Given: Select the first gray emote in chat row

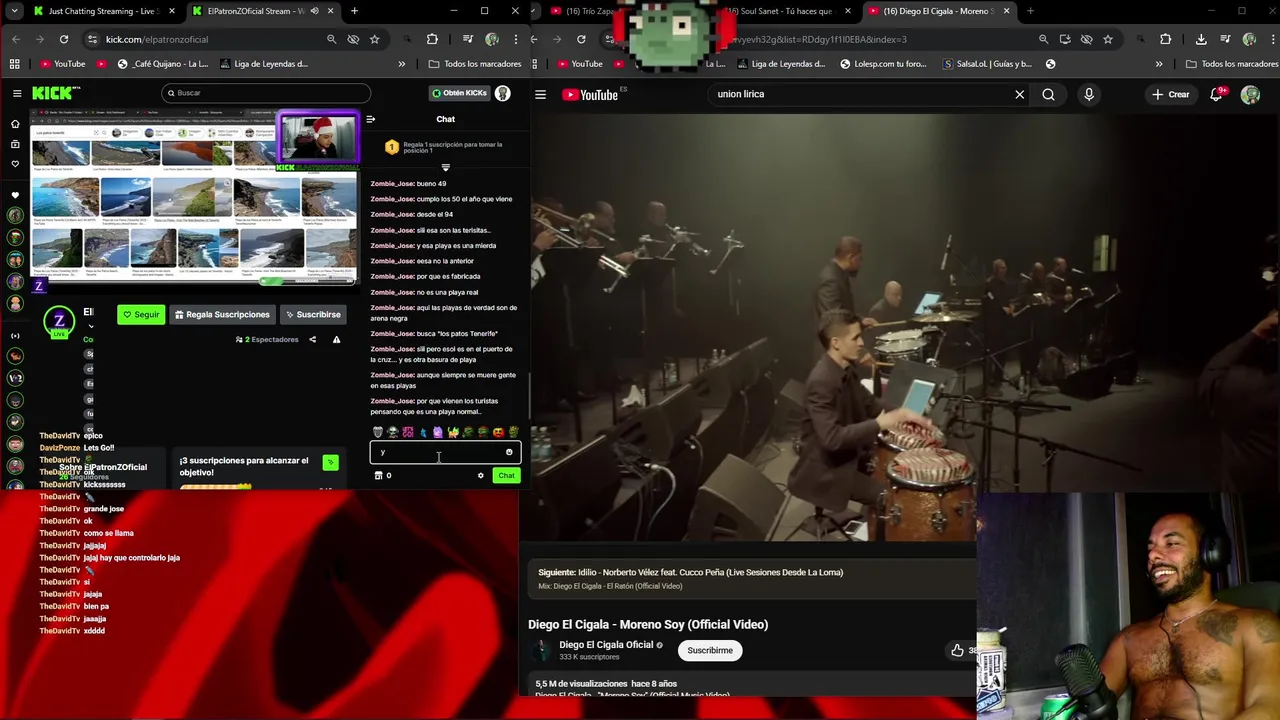Looking at the screenshot, I should [378, 432].
